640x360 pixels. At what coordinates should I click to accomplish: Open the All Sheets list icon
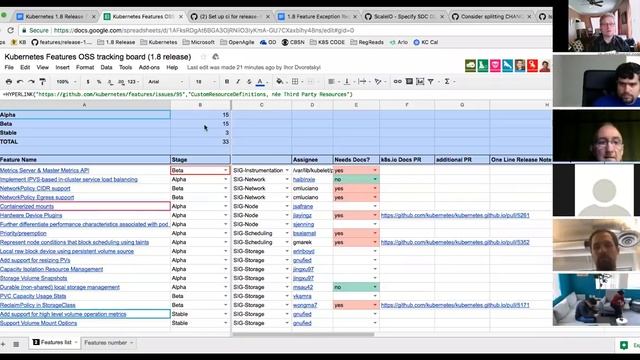(x=16, y=344)
